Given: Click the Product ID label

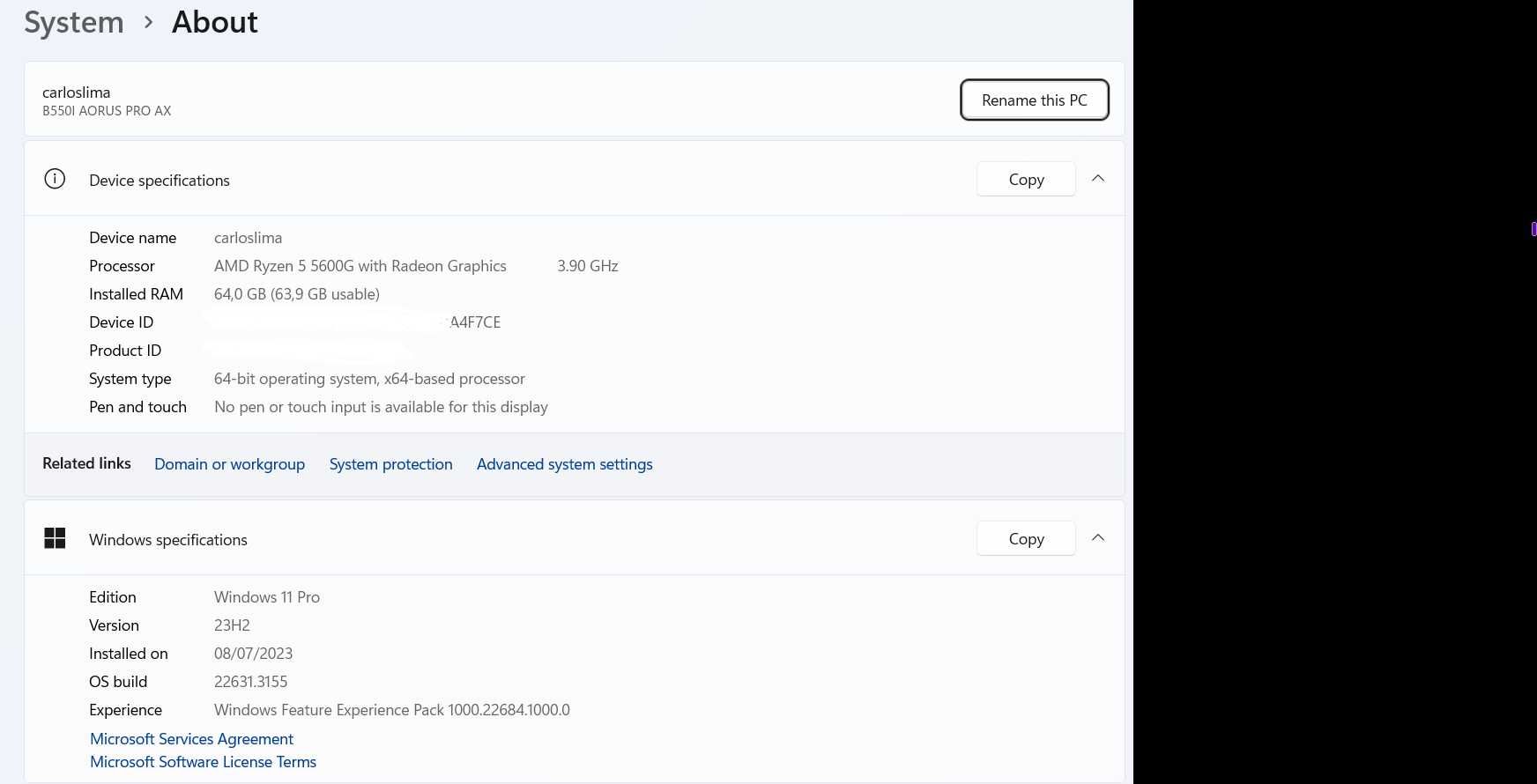Looking at the screenshot, I should [x=125, y=351].
